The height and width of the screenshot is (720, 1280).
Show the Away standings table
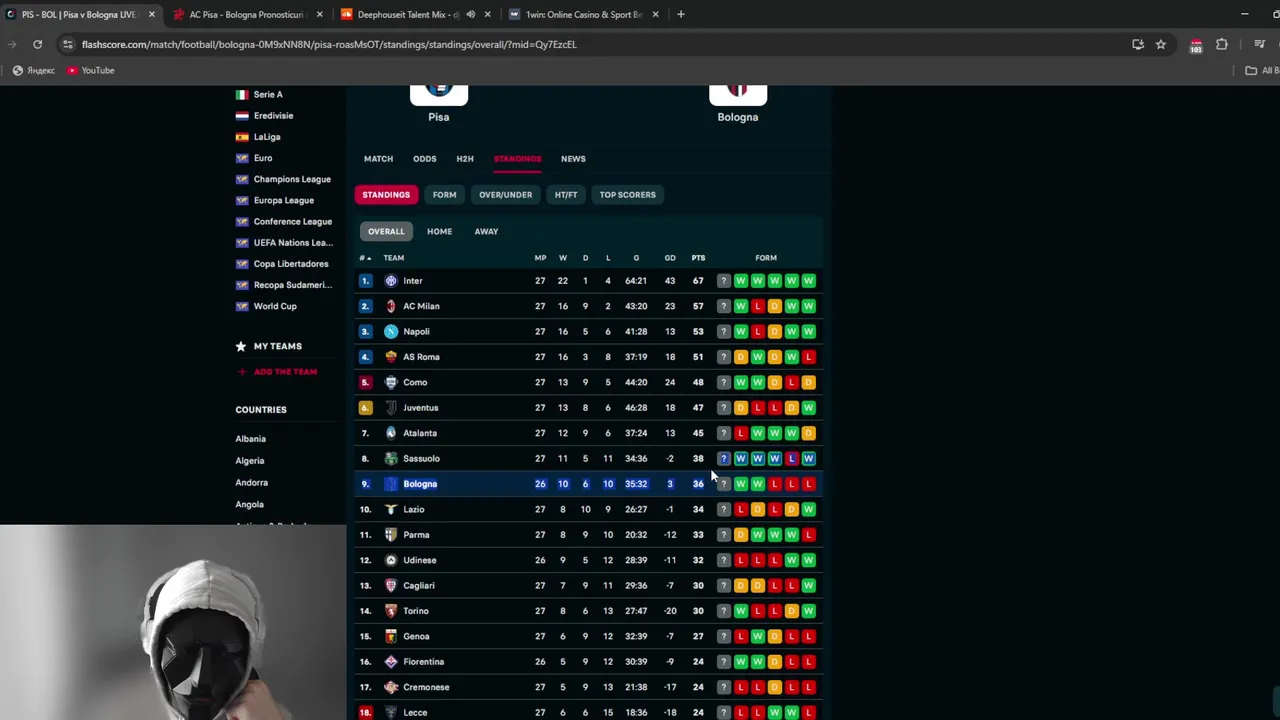coord(486,231)
